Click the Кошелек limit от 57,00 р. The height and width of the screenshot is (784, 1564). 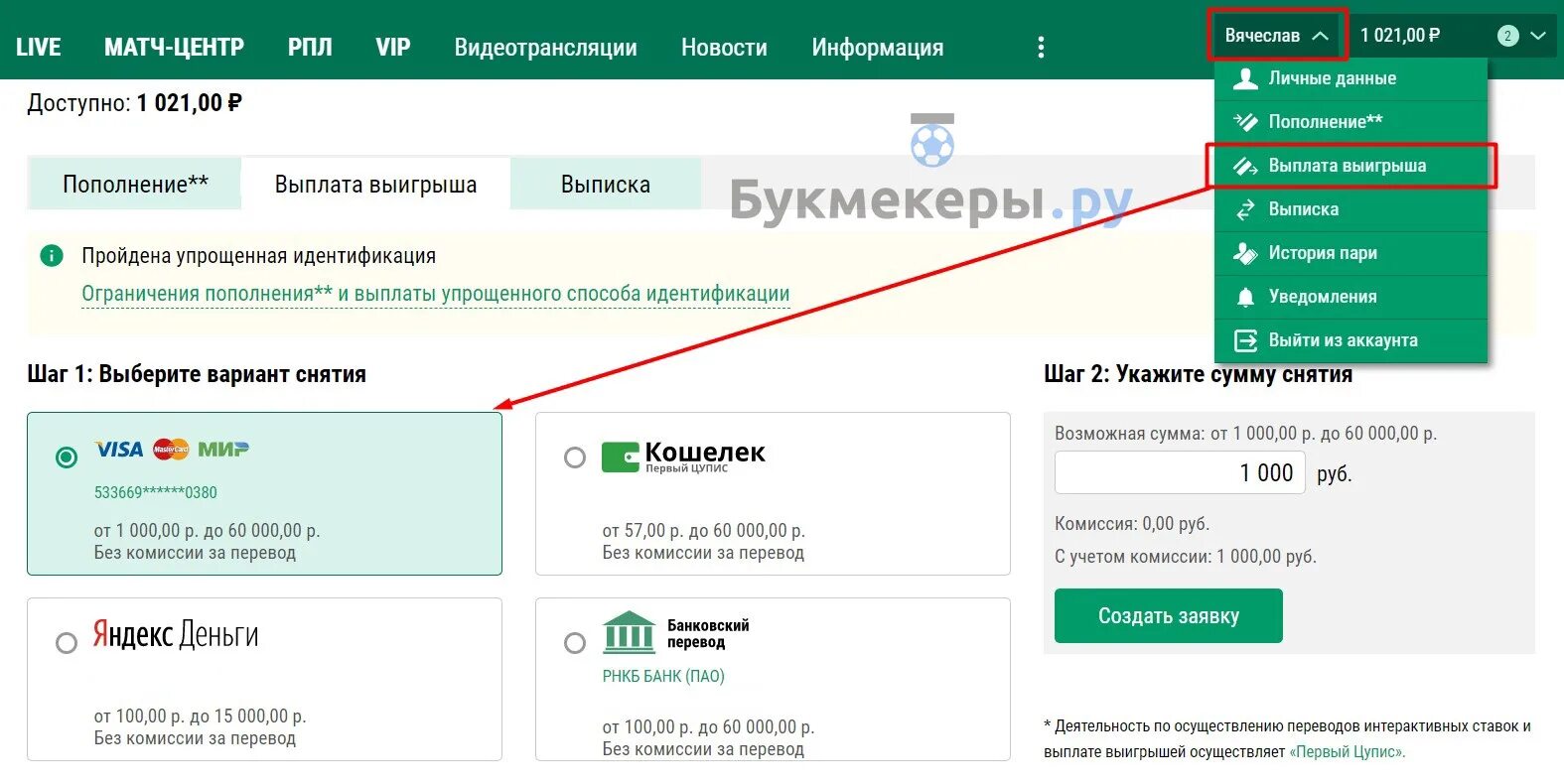coord(704,531)
